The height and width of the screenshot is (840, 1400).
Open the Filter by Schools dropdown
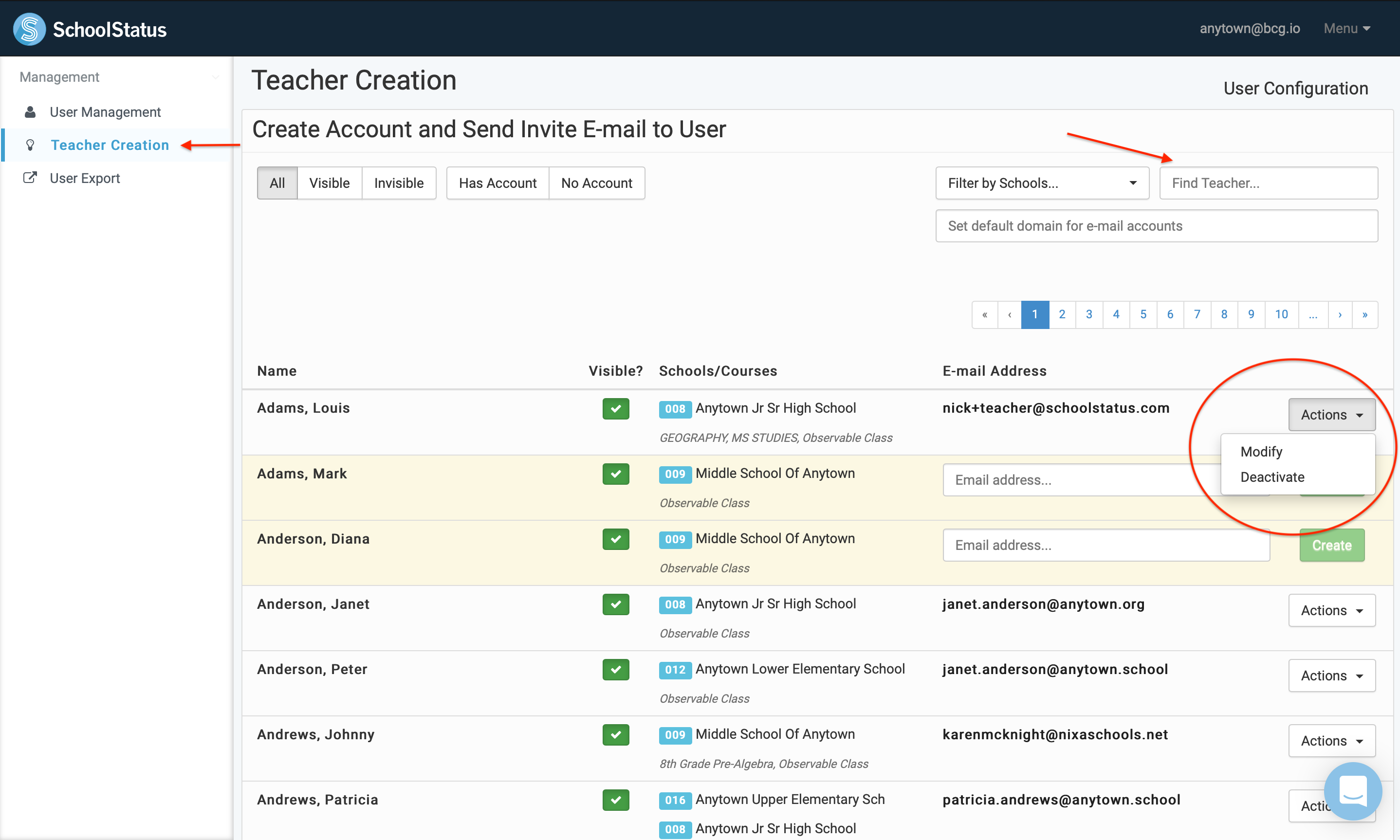(x=1042, y=183)
